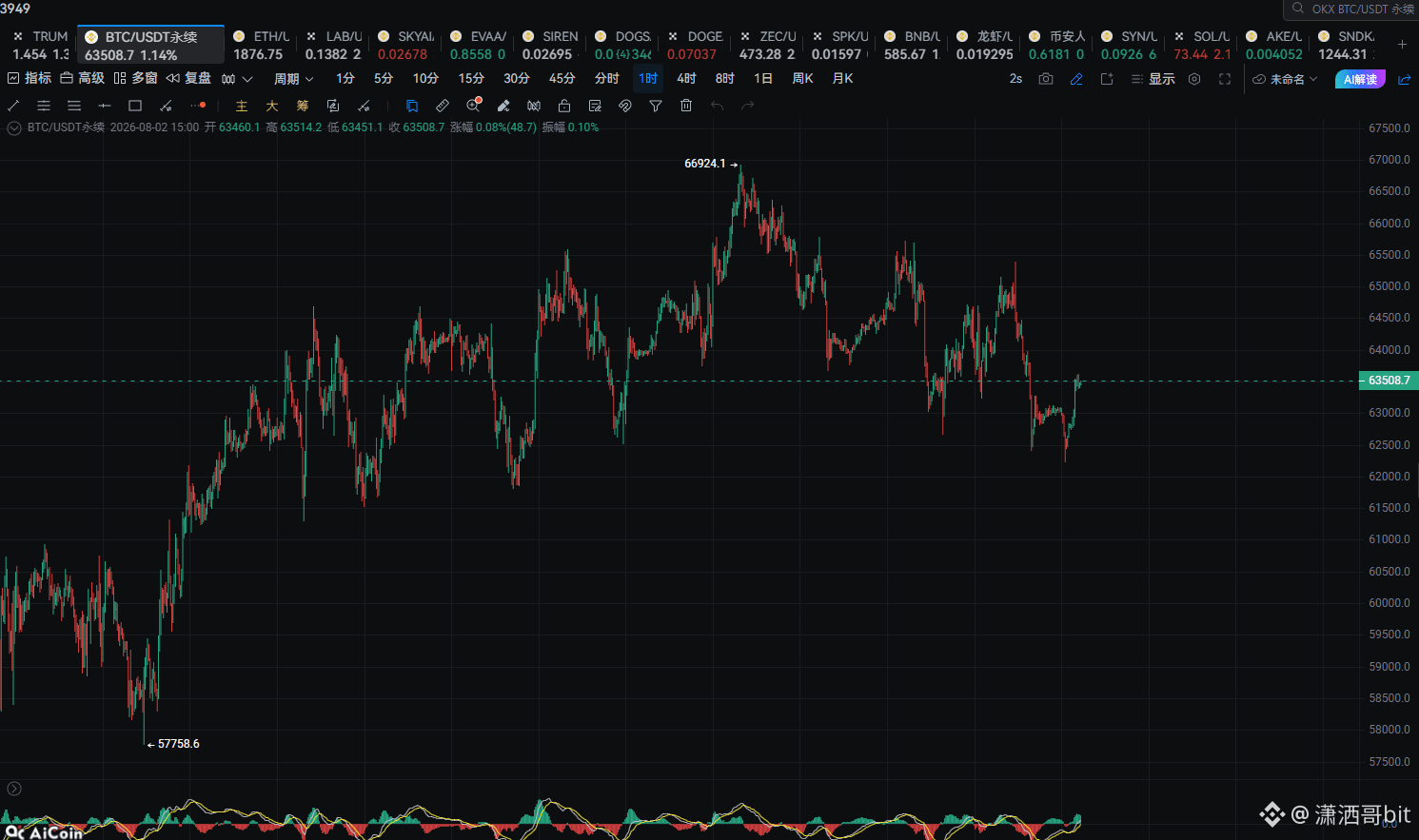Open the ETH/USDT symbol tab
Screen dimensions: 1419x840
pyautogui.click(x=261, y=45)
